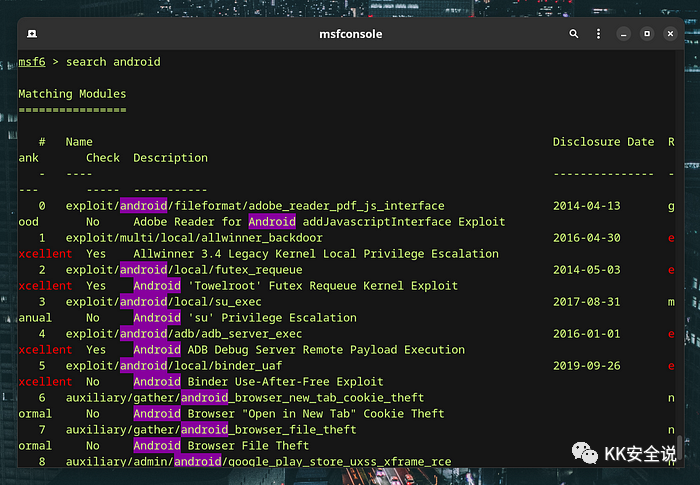
Task: Click the futex_requeue module path
Action: 184,270
